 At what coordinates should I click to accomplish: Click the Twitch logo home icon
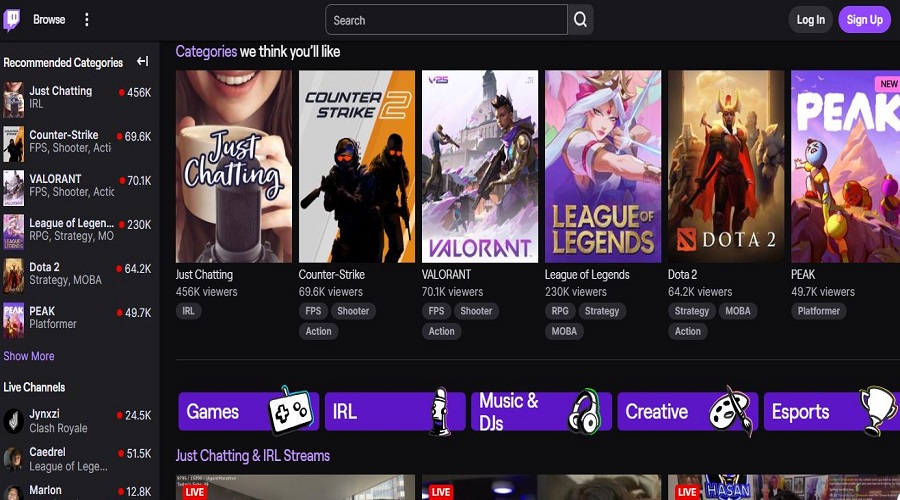(x=11, y=20)
